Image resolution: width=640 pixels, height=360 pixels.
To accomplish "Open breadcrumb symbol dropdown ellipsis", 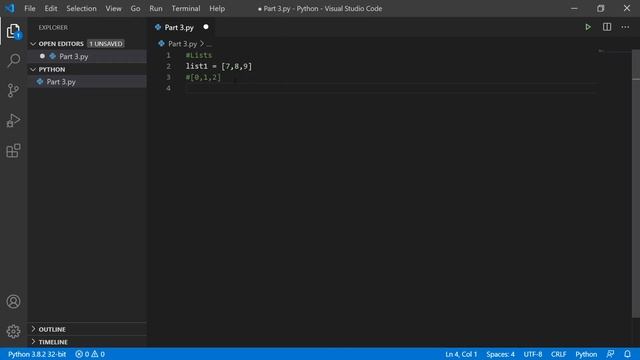I will 209,44.
